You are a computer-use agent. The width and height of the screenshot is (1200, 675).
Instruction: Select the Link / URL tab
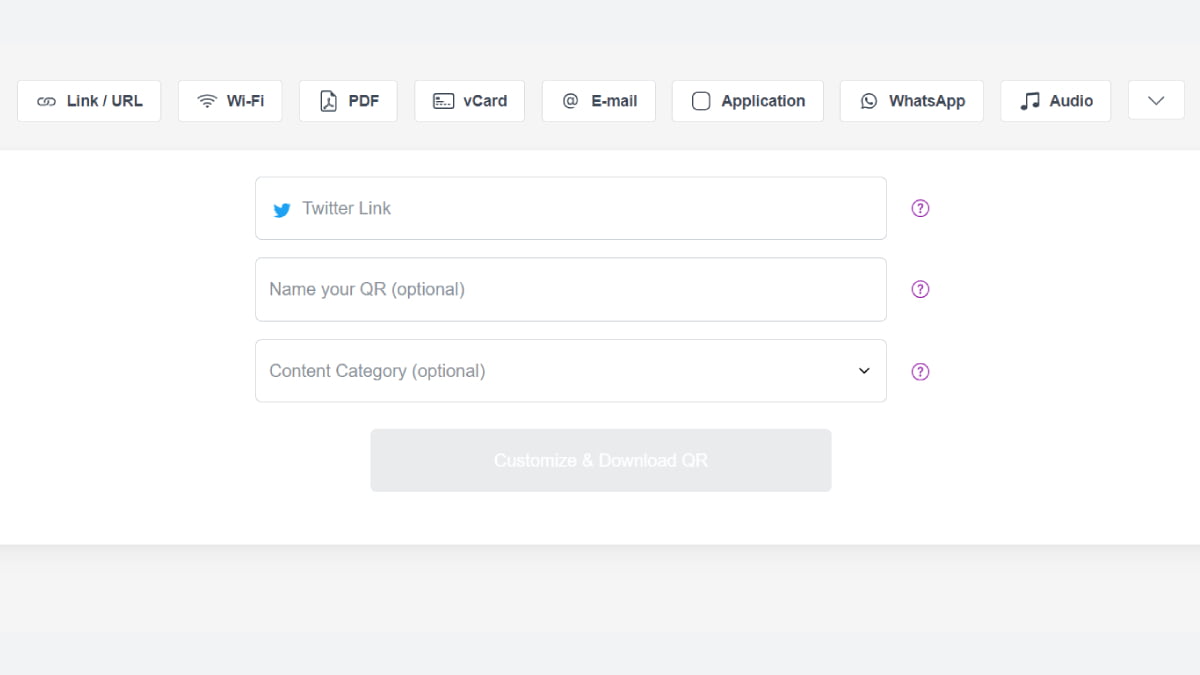pos(89,101)
